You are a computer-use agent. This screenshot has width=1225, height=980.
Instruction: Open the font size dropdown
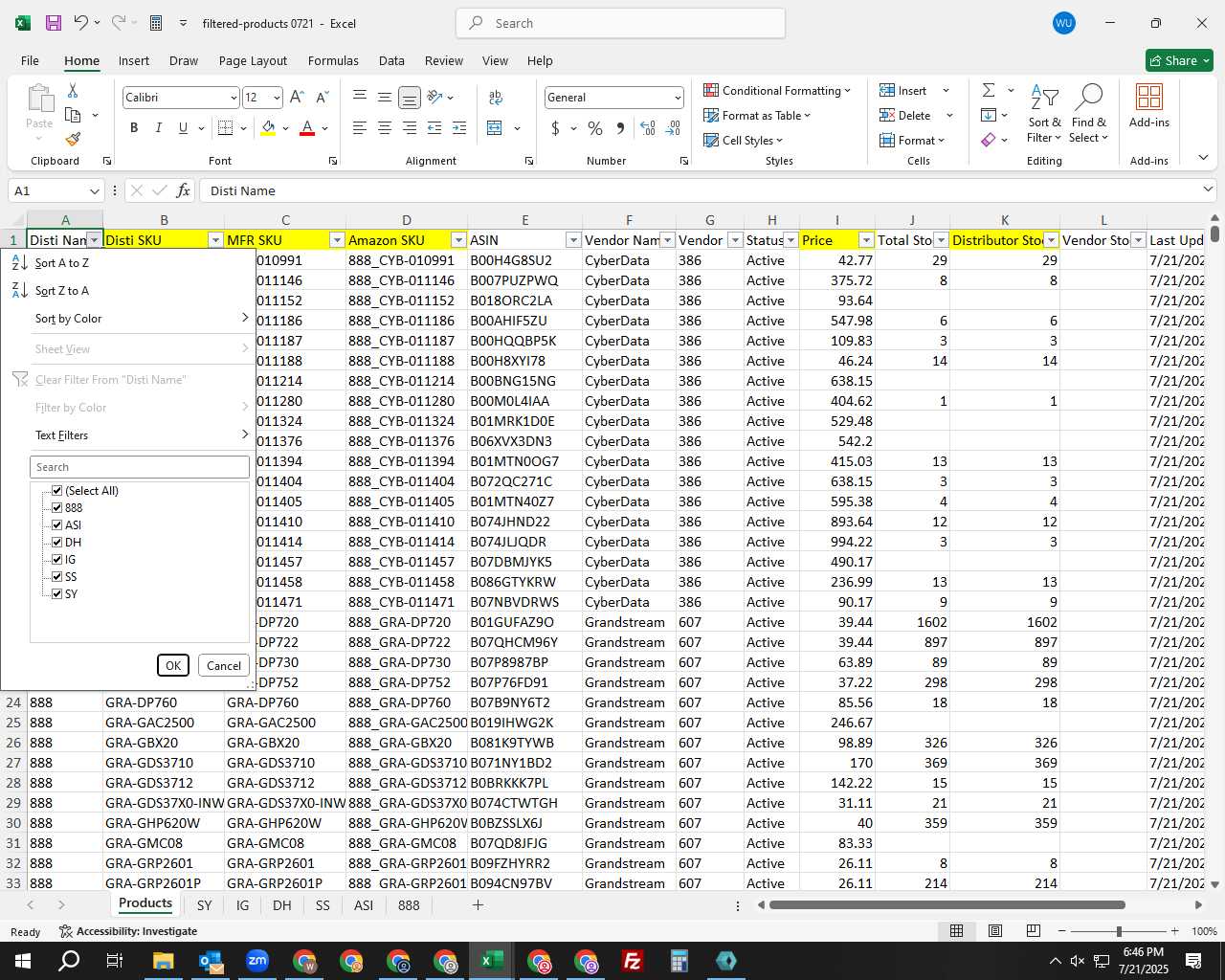pos(277,98)
